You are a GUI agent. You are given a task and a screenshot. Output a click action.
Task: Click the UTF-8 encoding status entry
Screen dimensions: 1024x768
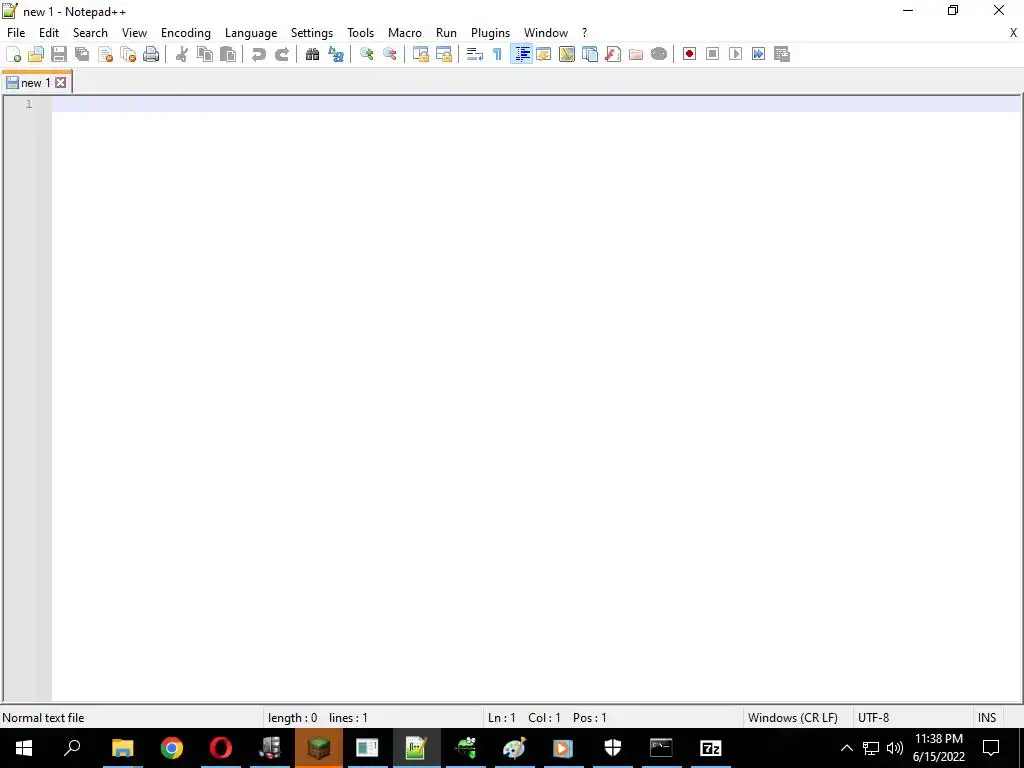[x=873, y=718]
